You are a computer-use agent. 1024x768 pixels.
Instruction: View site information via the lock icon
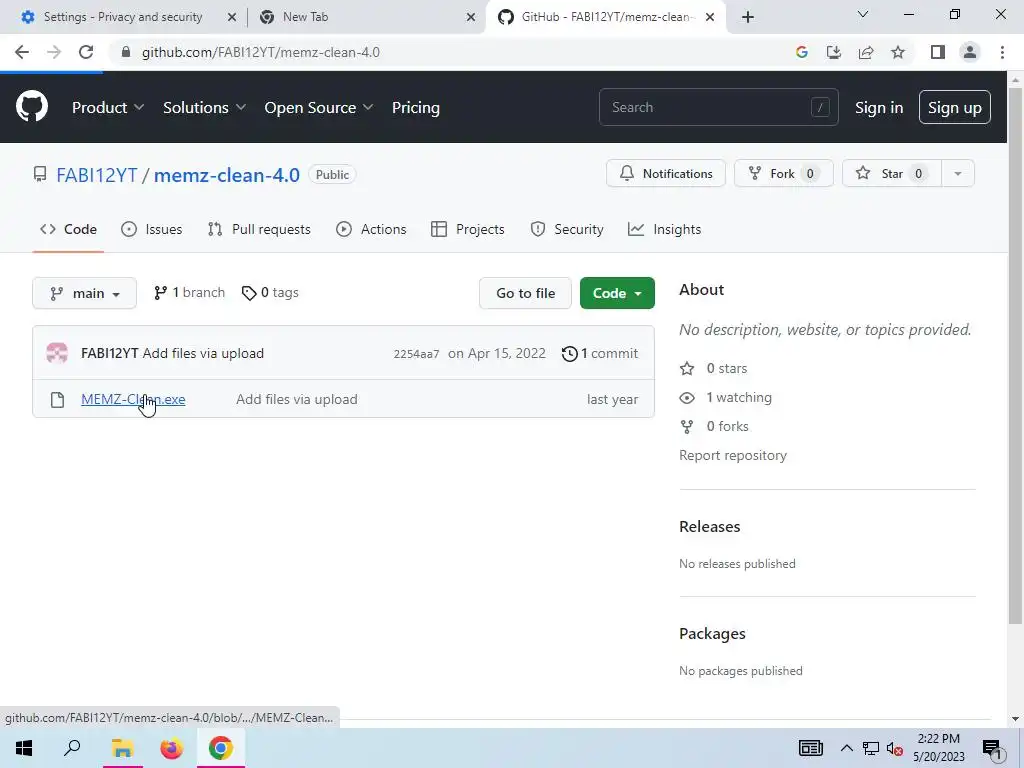126,52
